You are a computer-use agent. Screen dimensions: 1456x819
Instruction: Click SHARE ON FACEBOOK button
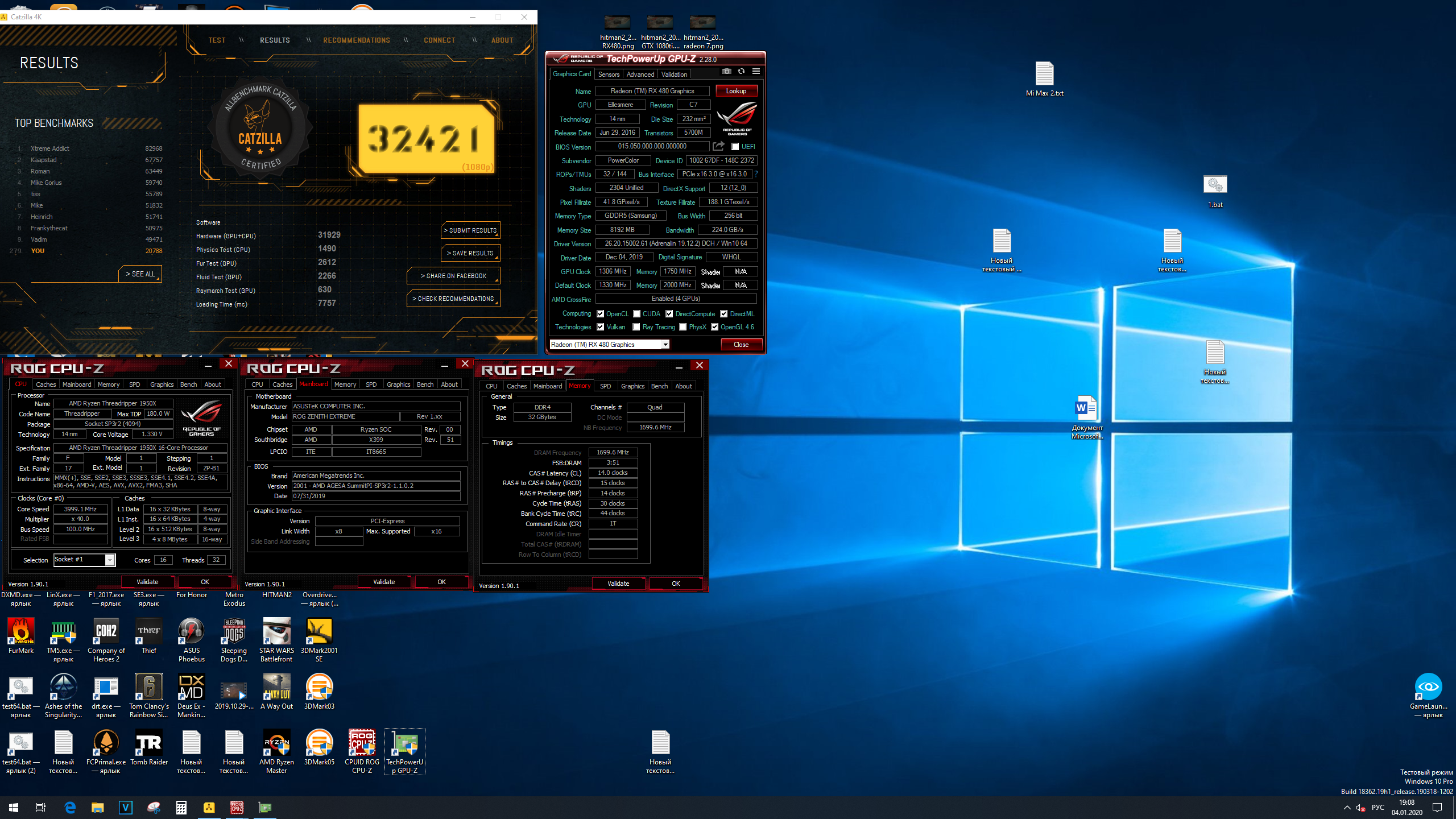[453, 276]
